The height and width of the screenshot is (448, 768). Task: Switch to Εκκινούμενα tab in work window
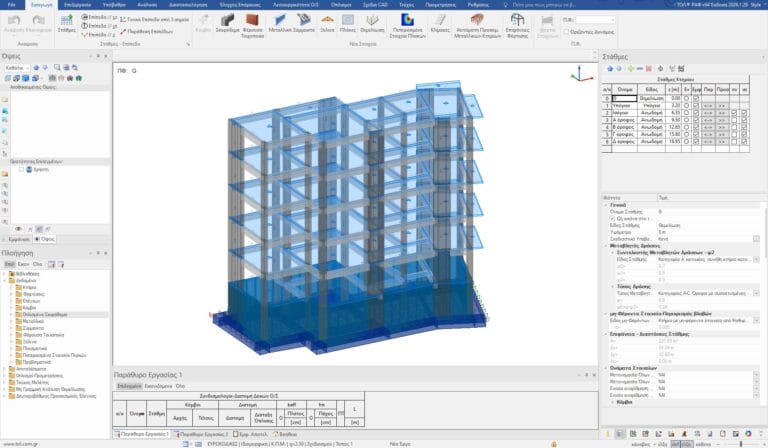point(158,386)
